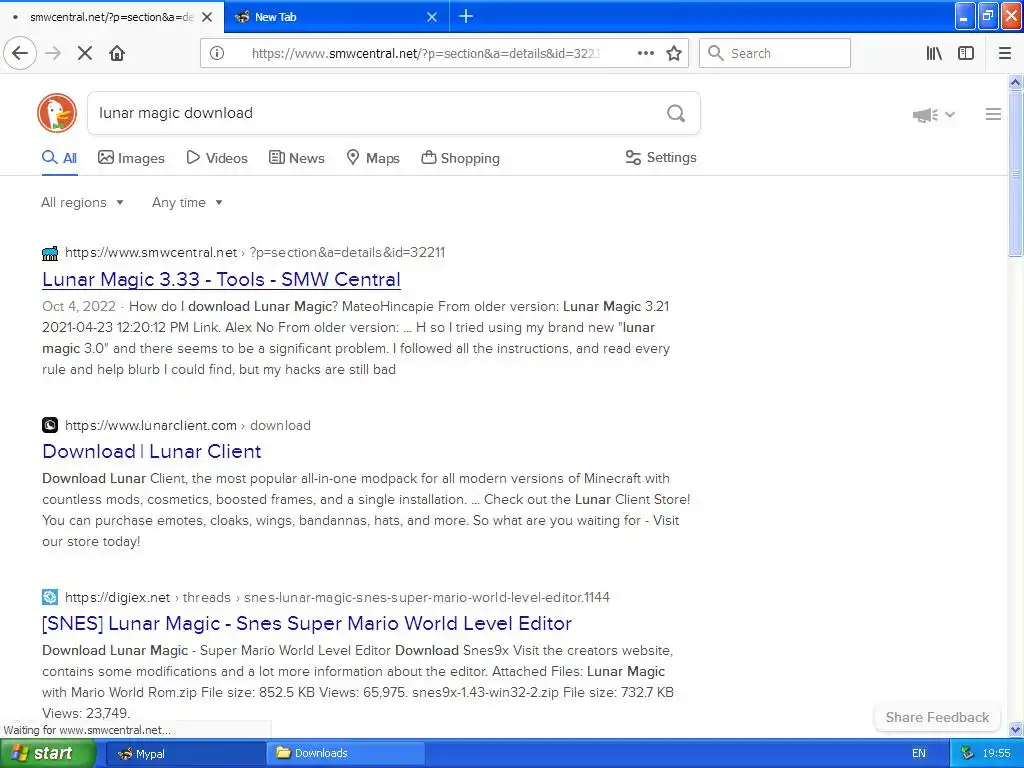Show site information icon in address bar
The height and width of the screenshot is (768, 1024).
coord(217,53)
